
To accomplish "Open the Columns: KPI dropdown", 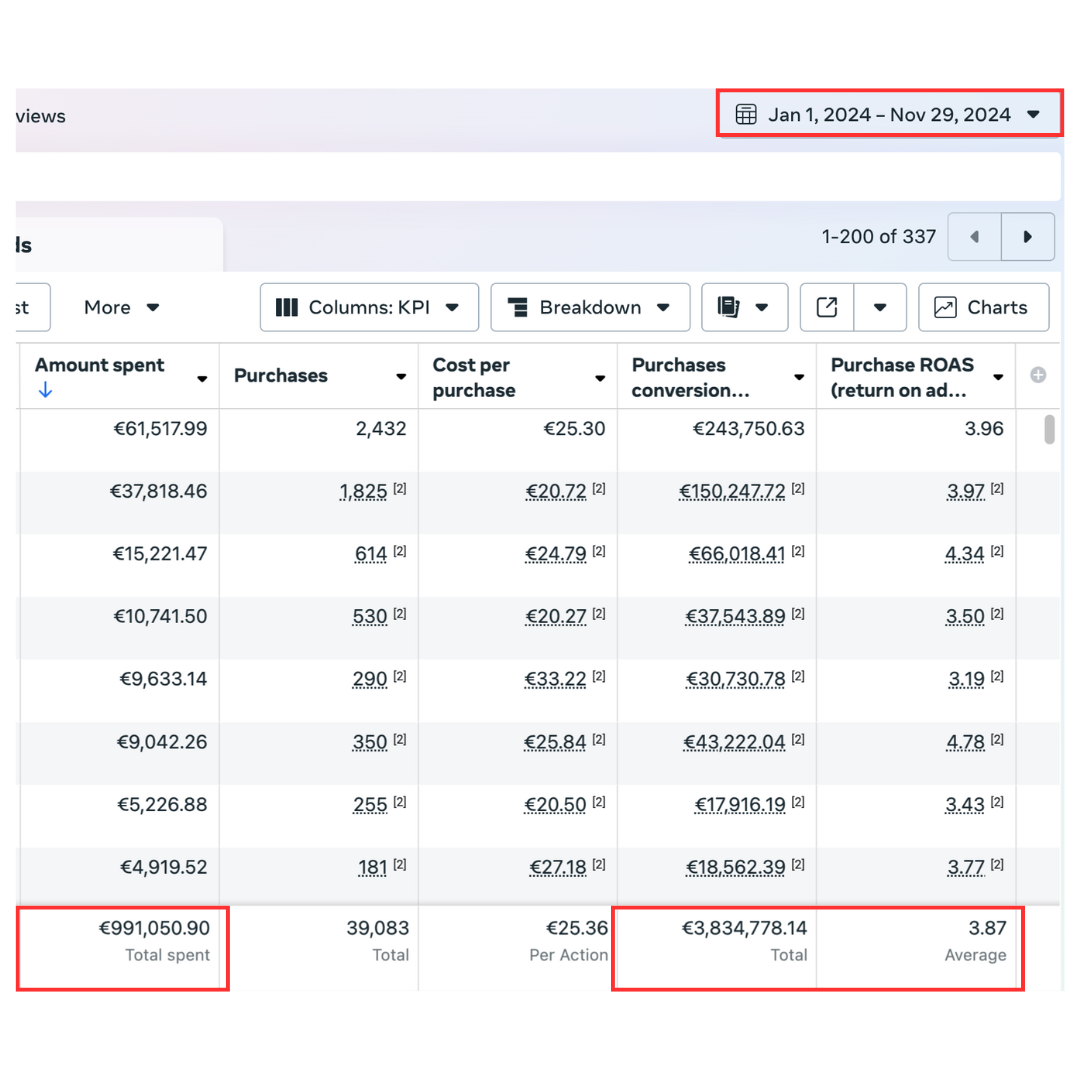I will (369, 308).
